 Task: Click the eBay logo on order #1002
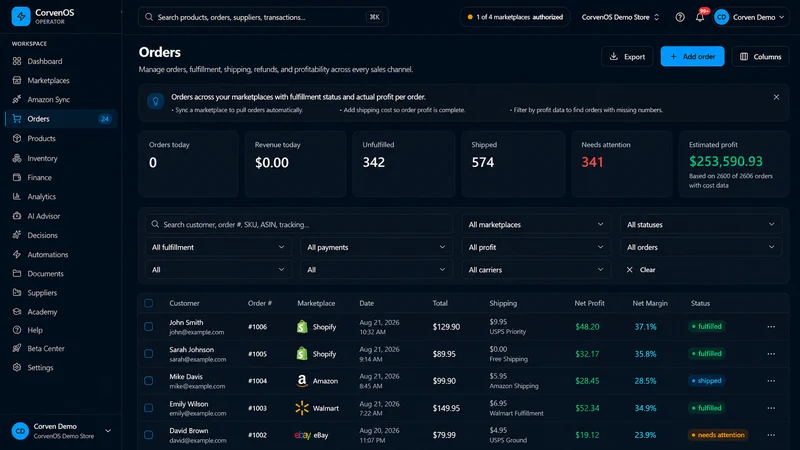(303, 435)
